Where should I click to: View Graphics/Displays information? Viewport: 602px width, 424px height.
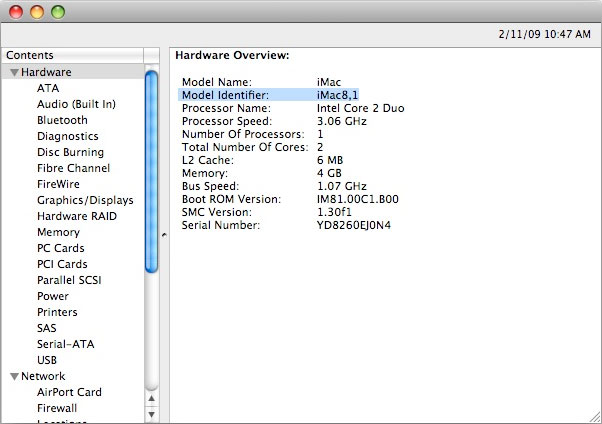pyautogui.click(x=85, y=200)
